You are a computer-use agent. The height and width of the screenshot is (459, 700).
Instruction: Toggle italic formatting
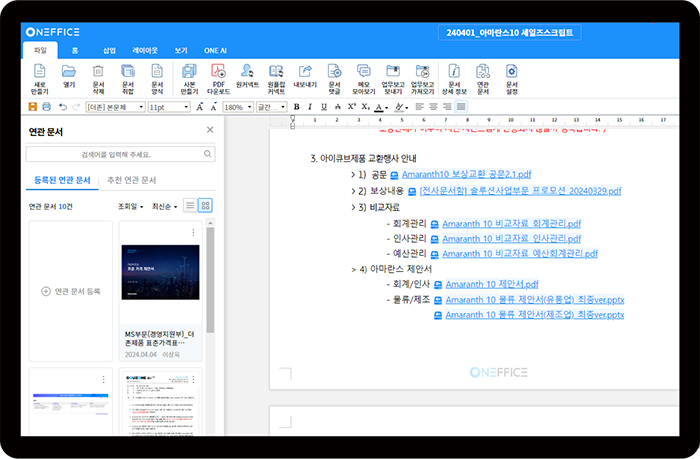coord(310,107)
